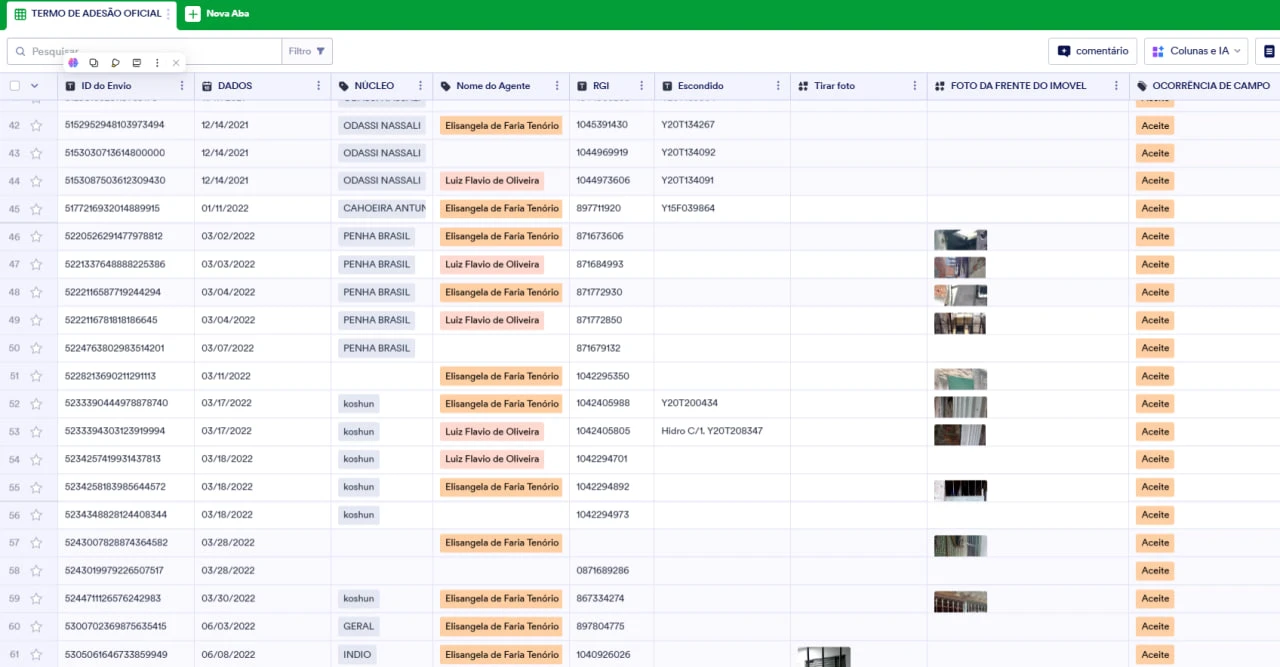The width and height of the screenshot is (1280, 667).
Task: Select the duplicate icon in the floating toolbar
Action: pos(94,62)
